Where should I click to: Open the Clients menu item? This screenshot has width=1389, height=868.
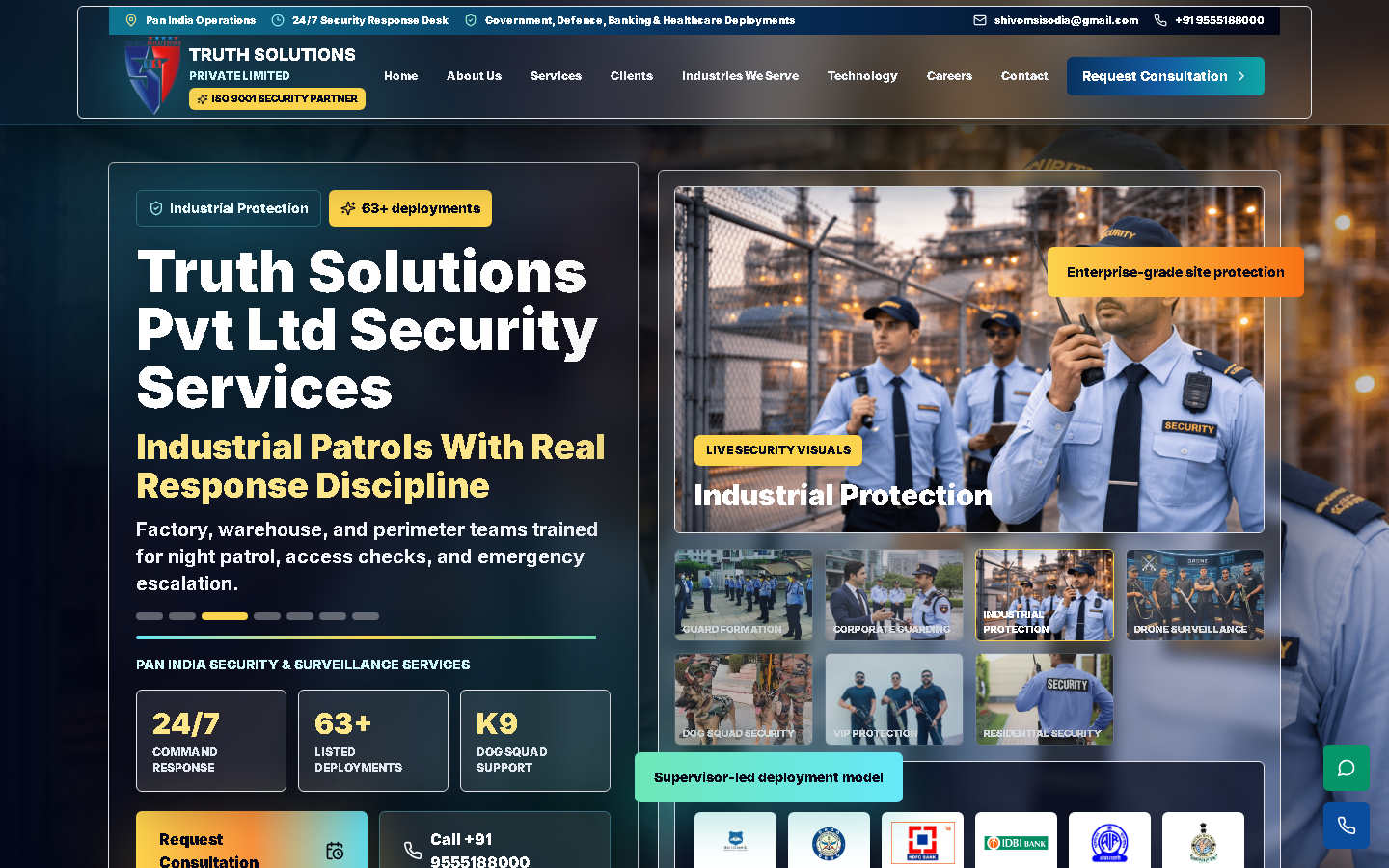coord(632,76)
